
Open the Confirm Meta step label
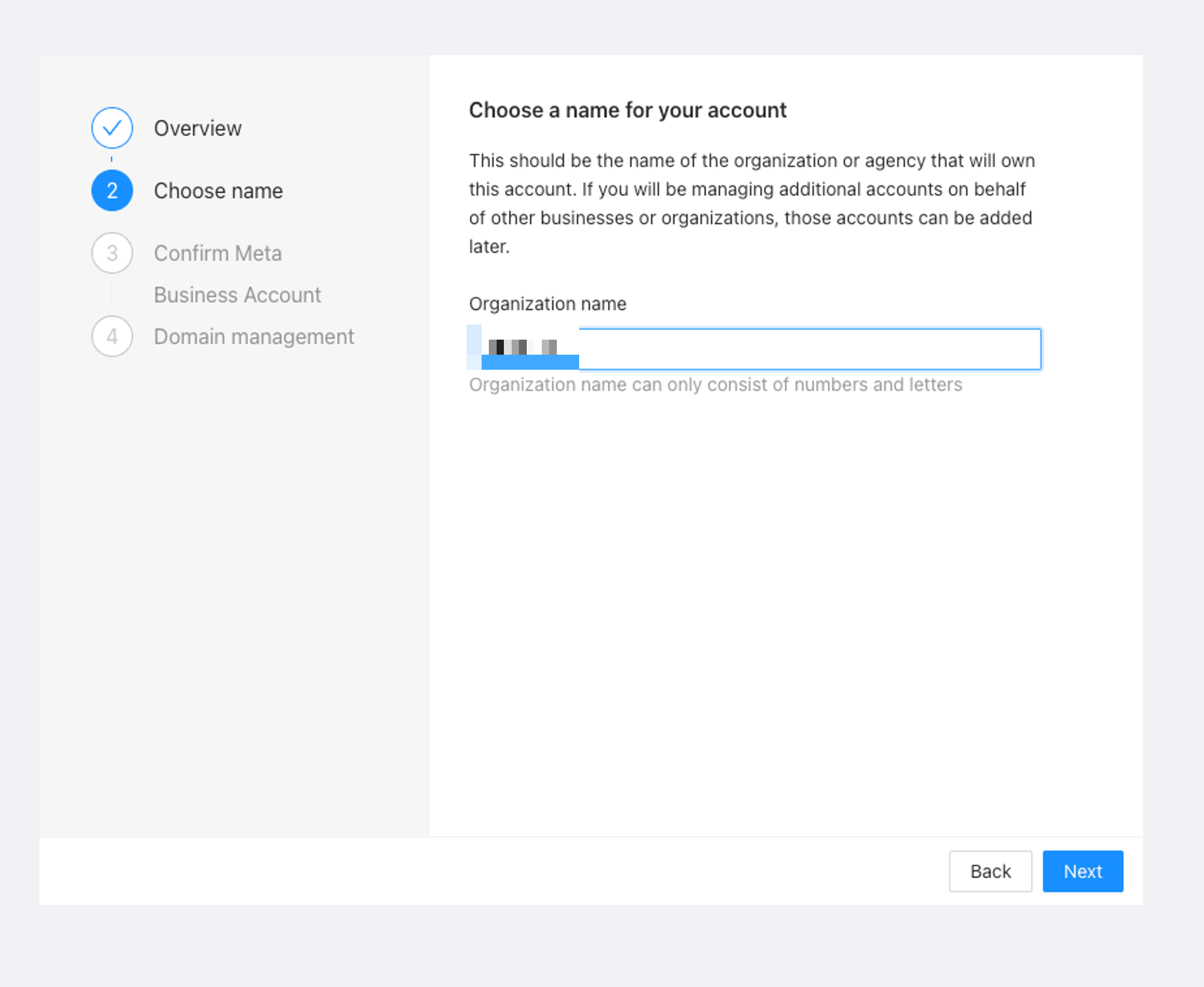(217, 254)
